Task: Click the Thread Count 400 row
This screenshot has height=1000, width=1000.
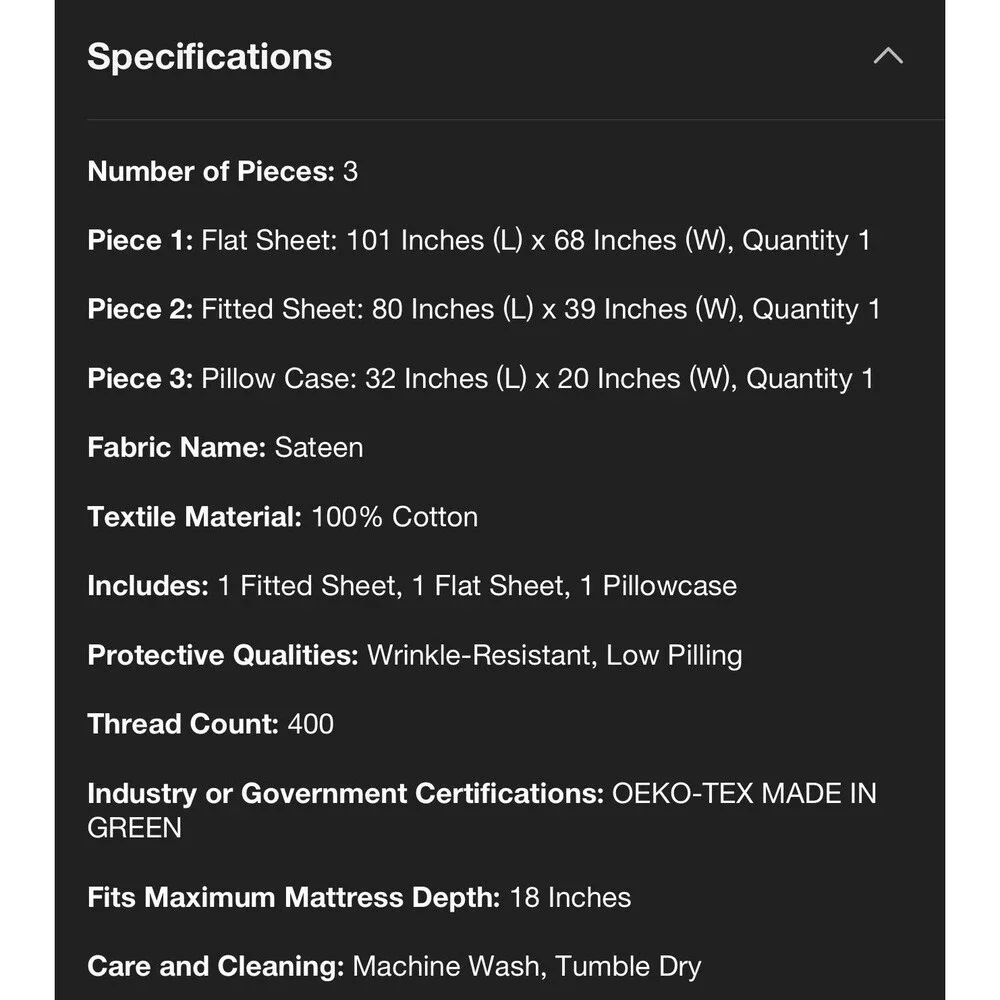Action: click(x=210, y=724)
